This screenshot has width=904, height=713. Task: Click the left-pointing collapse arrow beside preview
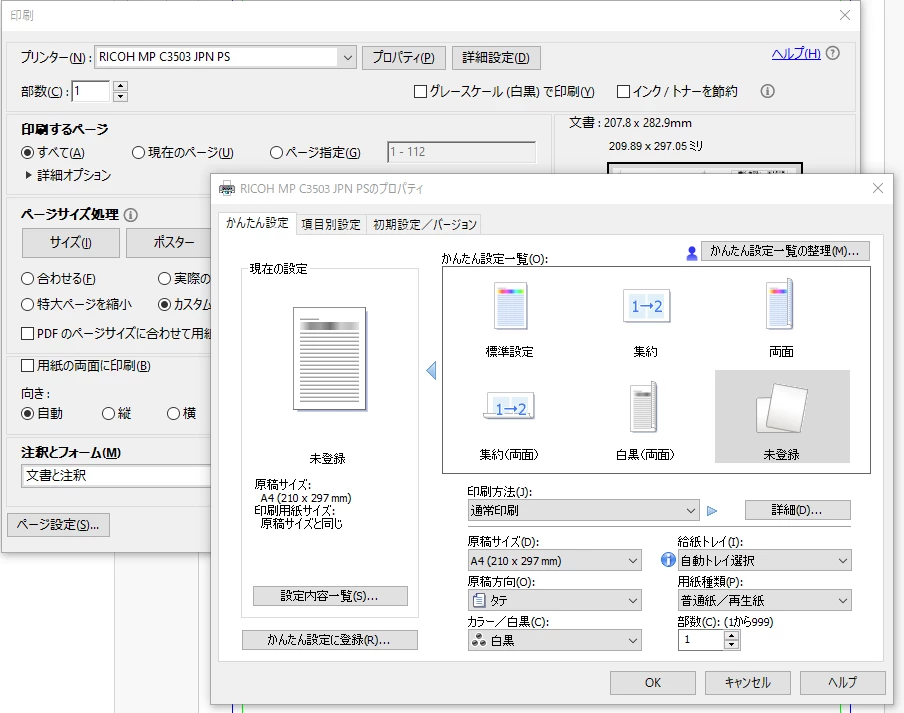tap(431, 370)
